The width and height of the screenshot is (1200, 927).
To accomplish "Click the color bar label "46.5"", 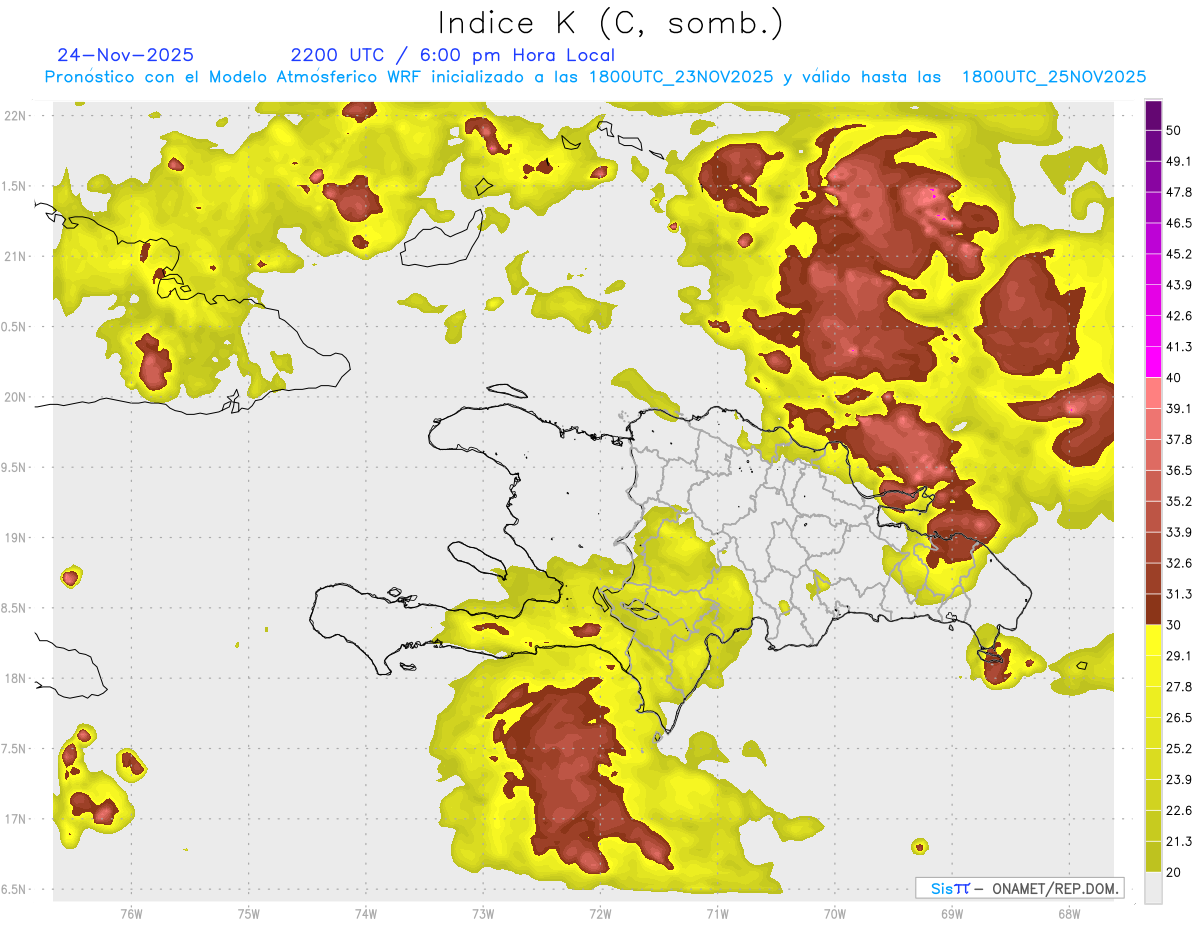I will (1179, 223).
